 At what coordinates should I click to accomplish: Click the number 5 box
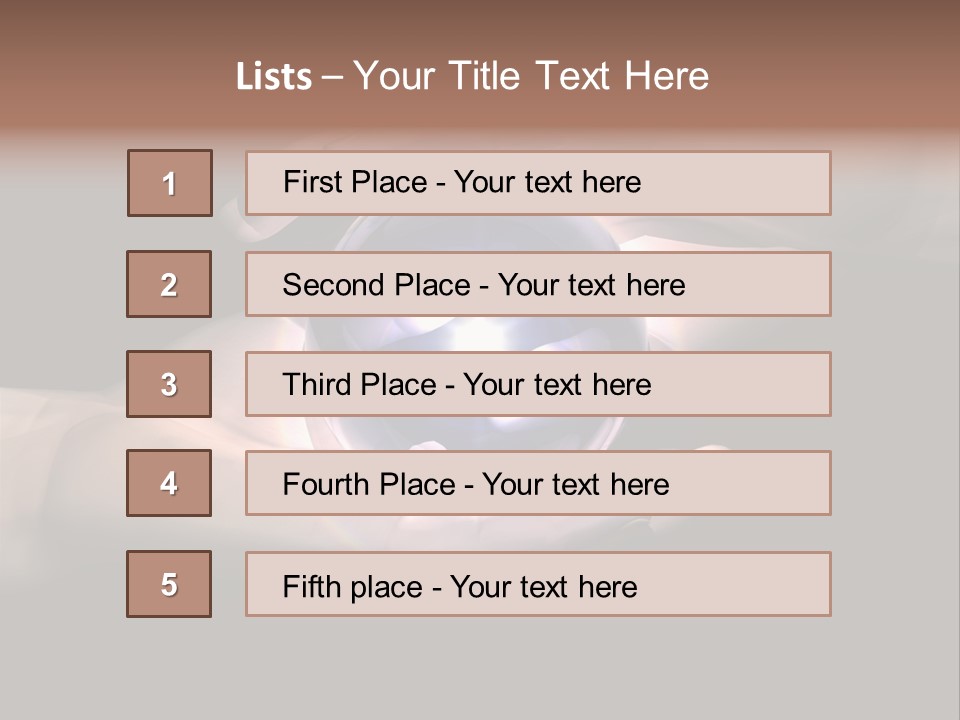pyautogui.click(x=169, y=584)
